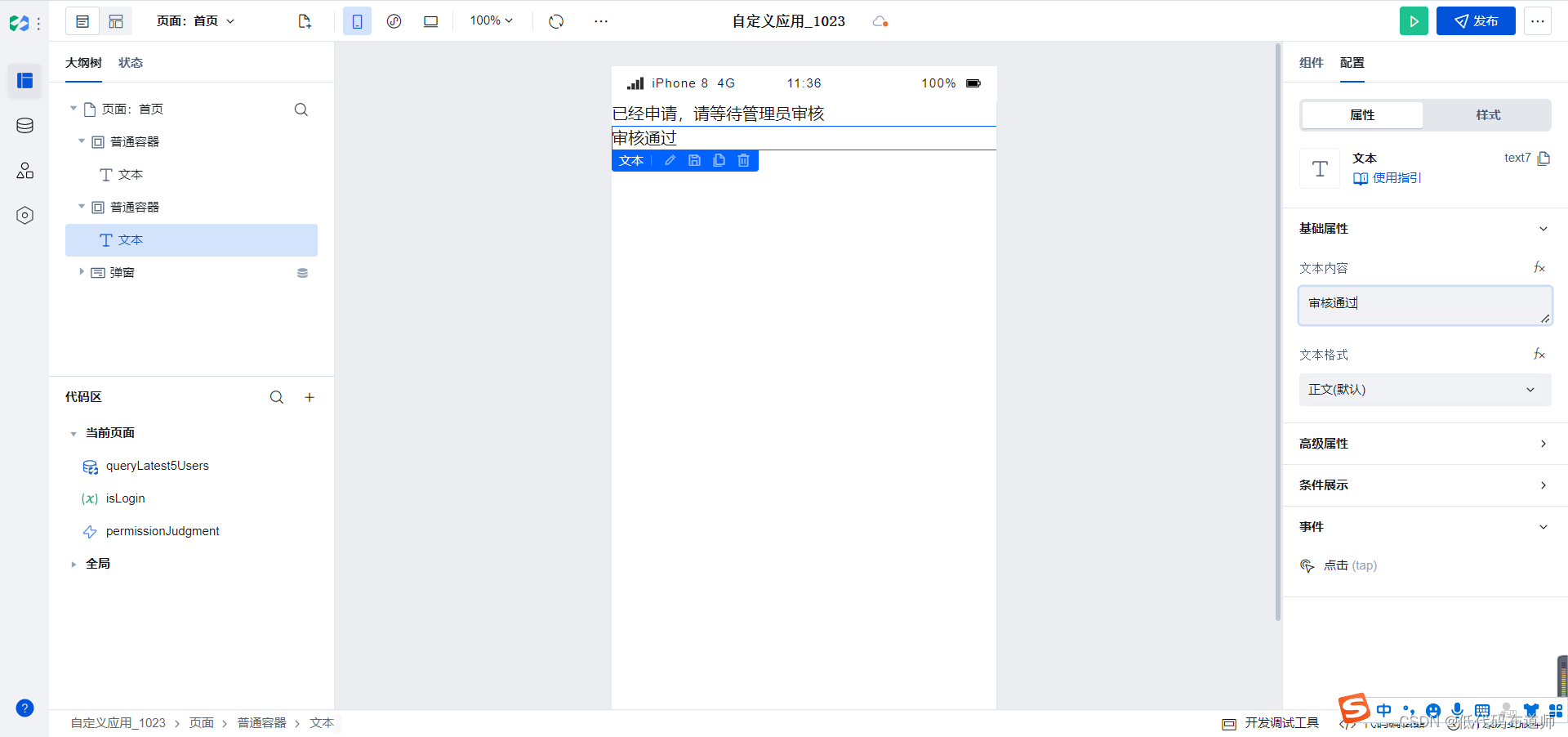The width and height of the screenshot is (1568, 737).
Task: Open the data source sidebar icon
Action: 24,125
